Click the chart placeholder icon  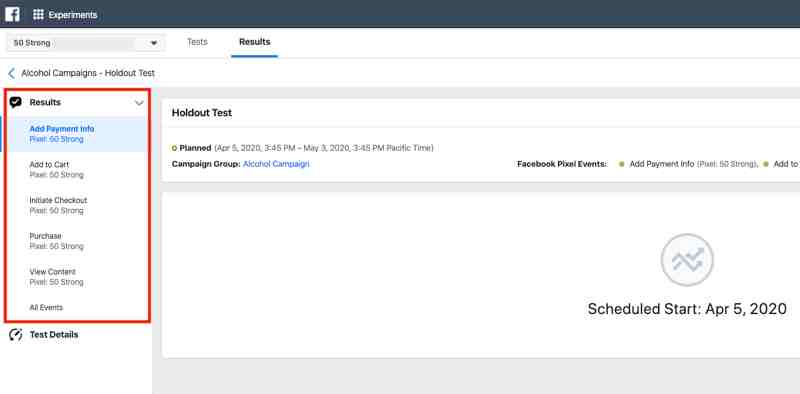(x=687, y=260)
